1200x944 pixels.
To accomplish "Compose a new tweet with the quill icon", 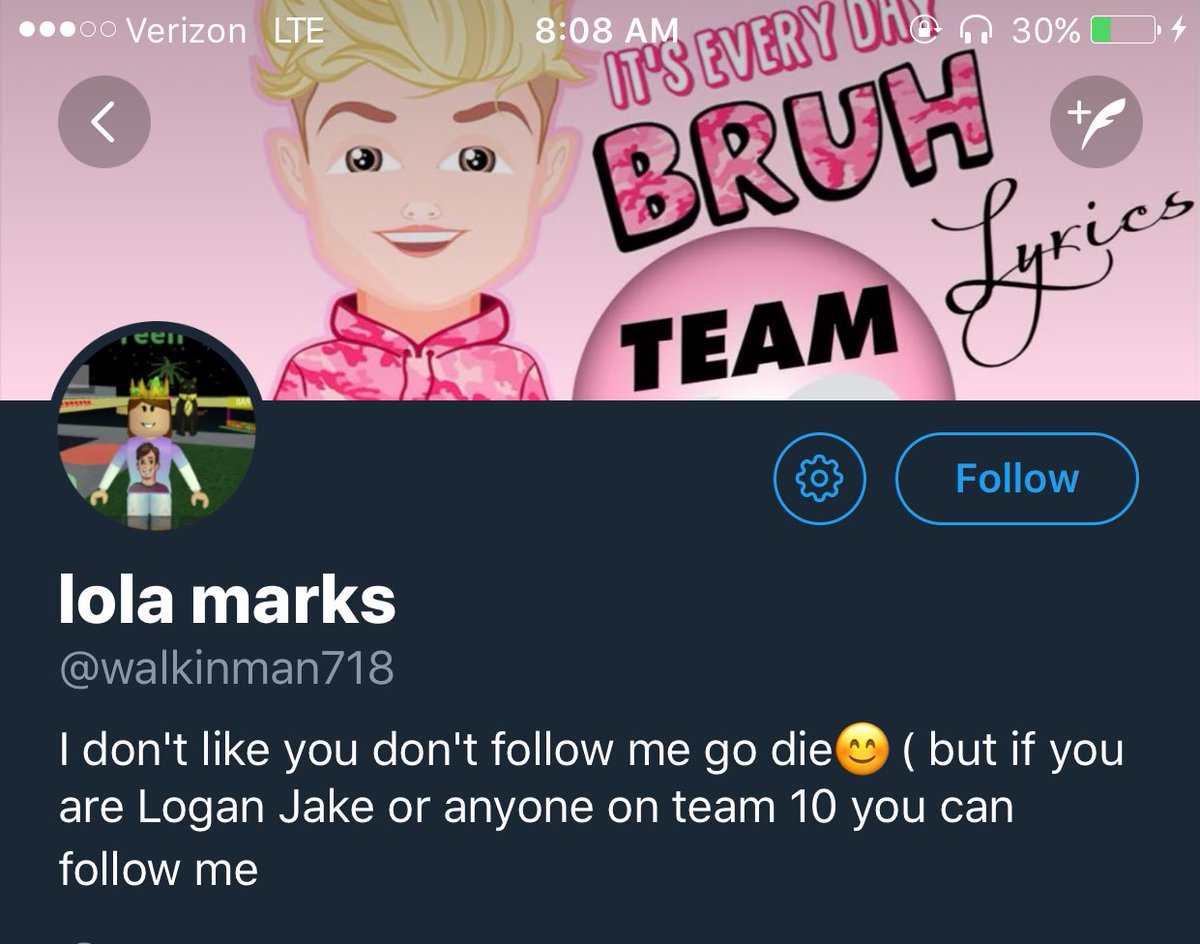I will tap(1096, 121).
